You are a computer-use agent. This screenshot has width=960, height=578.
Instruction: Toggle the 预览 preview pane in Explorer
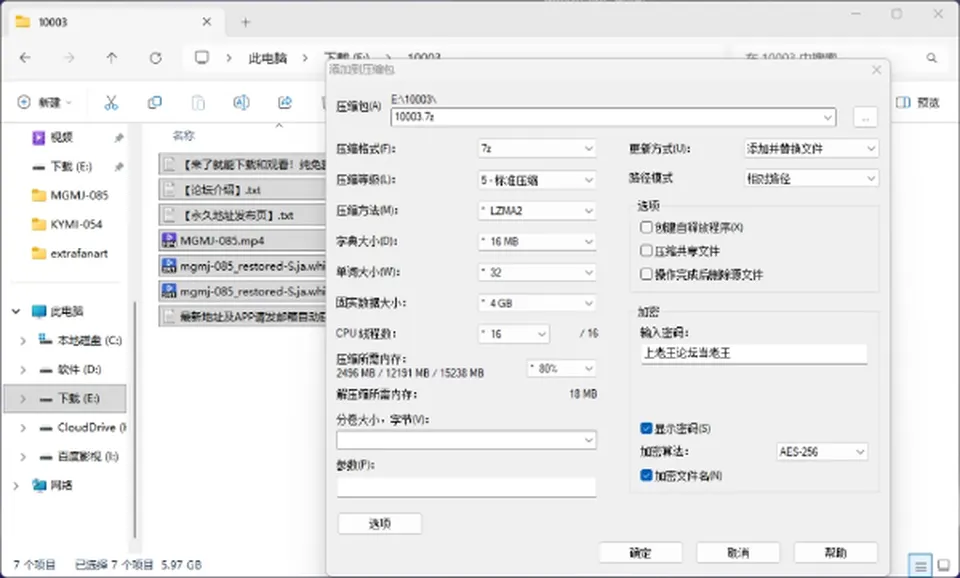[917, 102]
